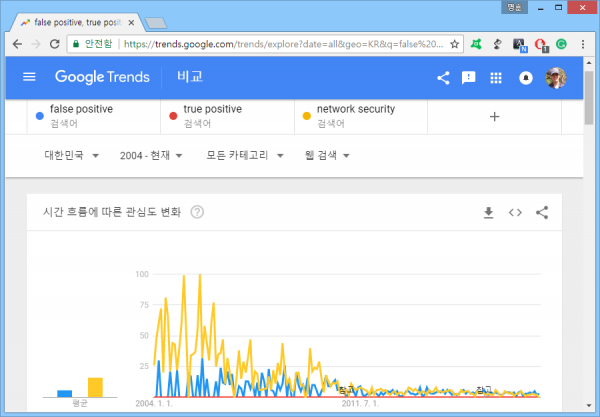The height and width of the screenshot is (417, 600).
Task: Click the green Evernote-style extension icon
Action: click(x=476, y=44)
